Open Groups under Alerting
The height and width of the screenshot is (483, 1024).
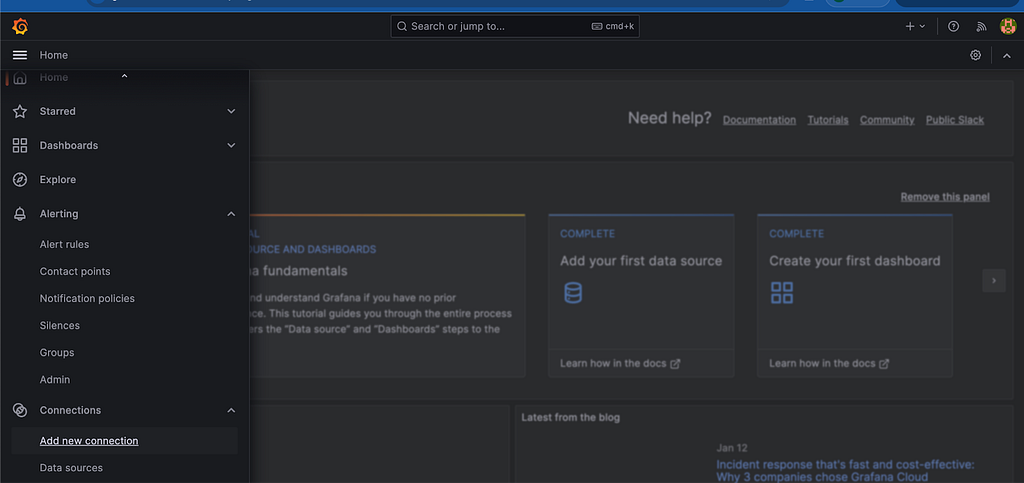click(57, 352)
